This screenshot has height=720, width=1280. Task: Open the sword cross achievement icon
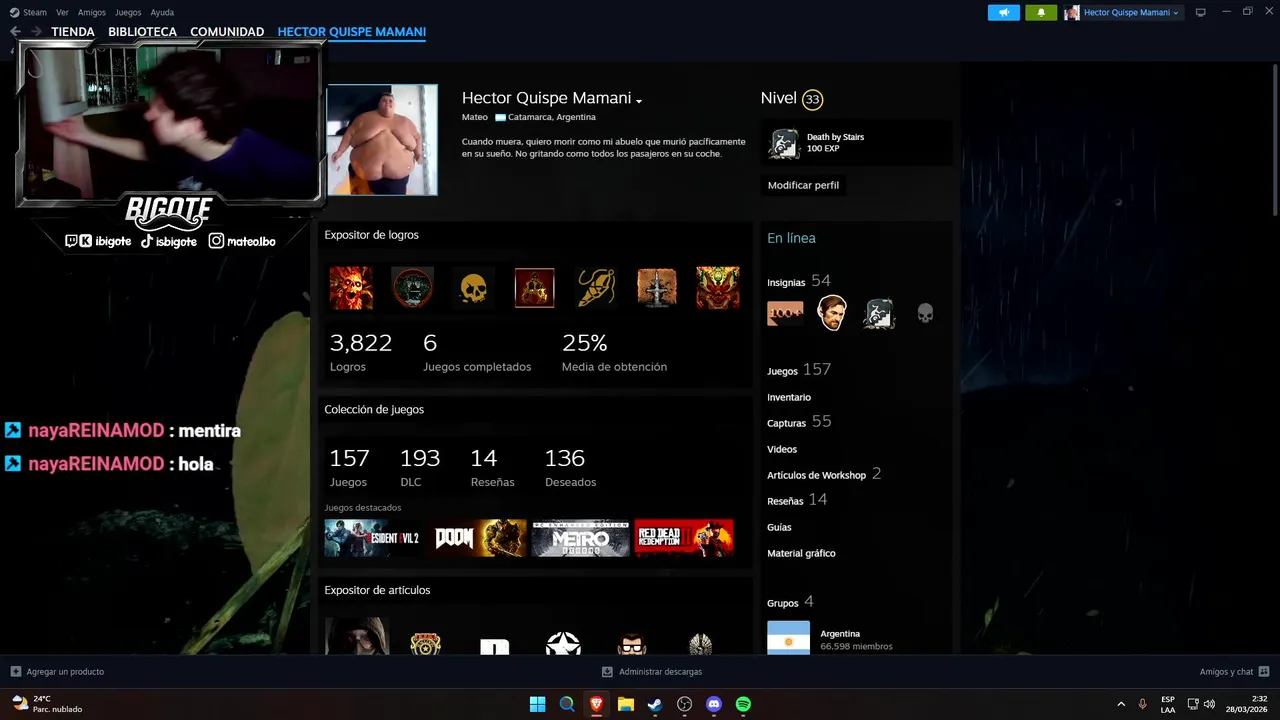657,288
